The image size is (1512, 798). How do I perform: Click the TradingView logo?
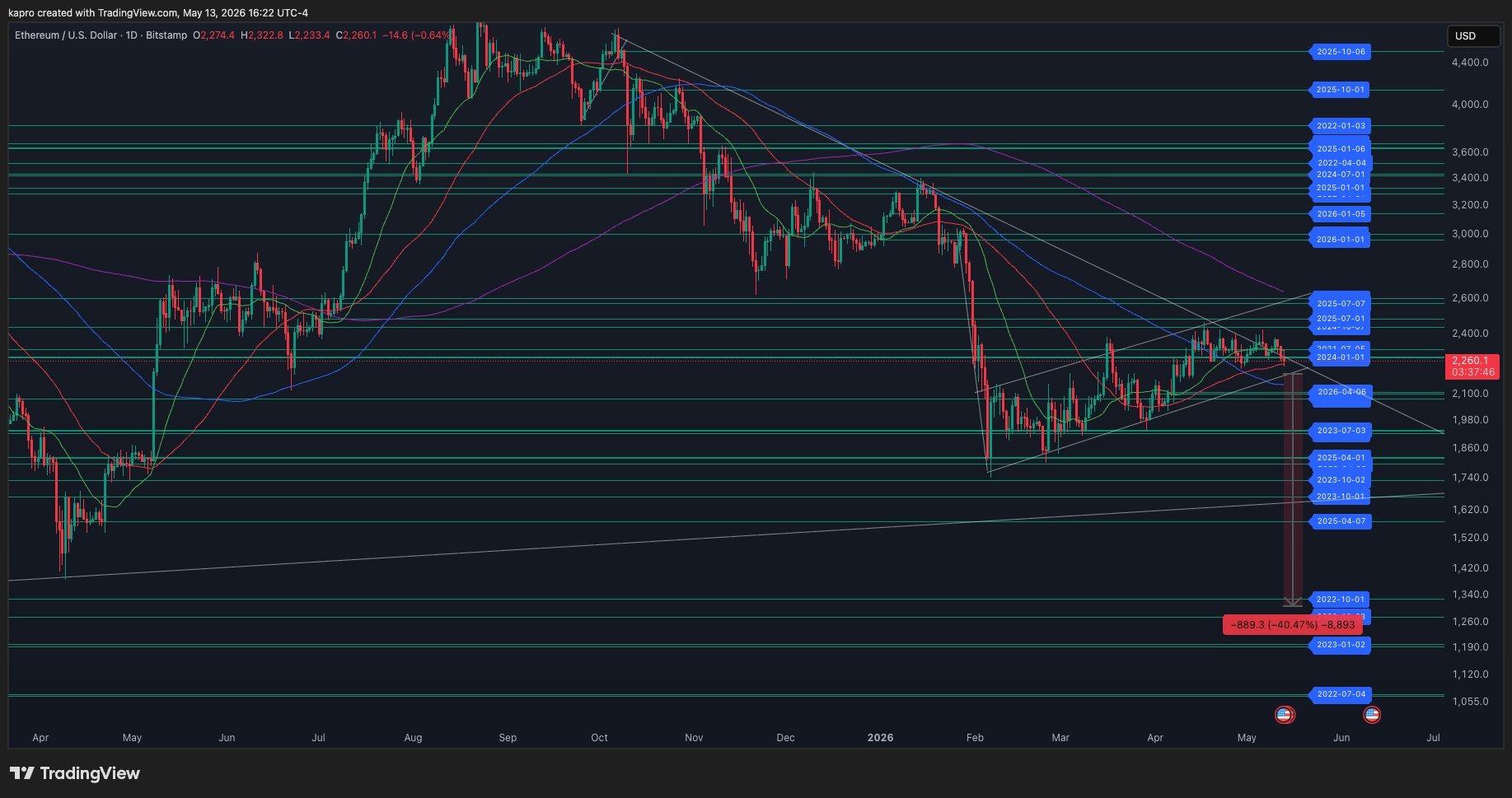coord(75,773)
